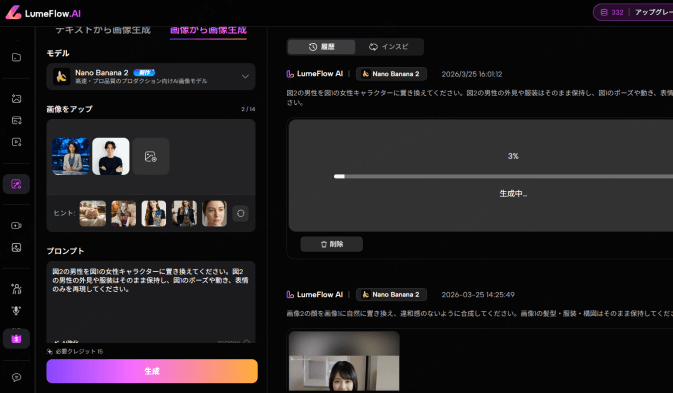
Task: Click the モデル section label
Action: 58,53
